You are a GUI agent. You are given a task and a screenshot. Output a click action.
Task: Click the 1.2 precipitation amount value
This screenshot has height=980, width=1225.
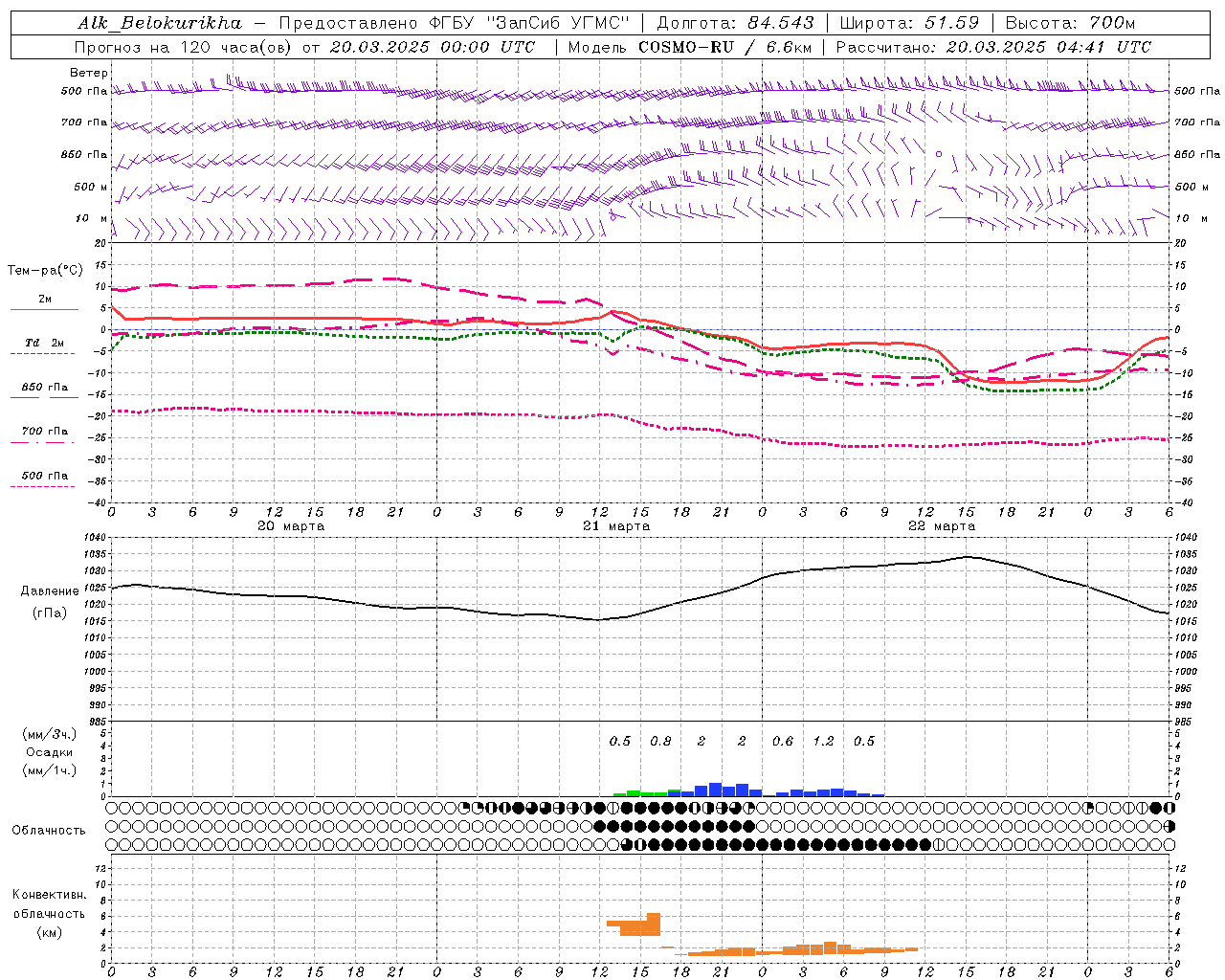click(823, 741)
